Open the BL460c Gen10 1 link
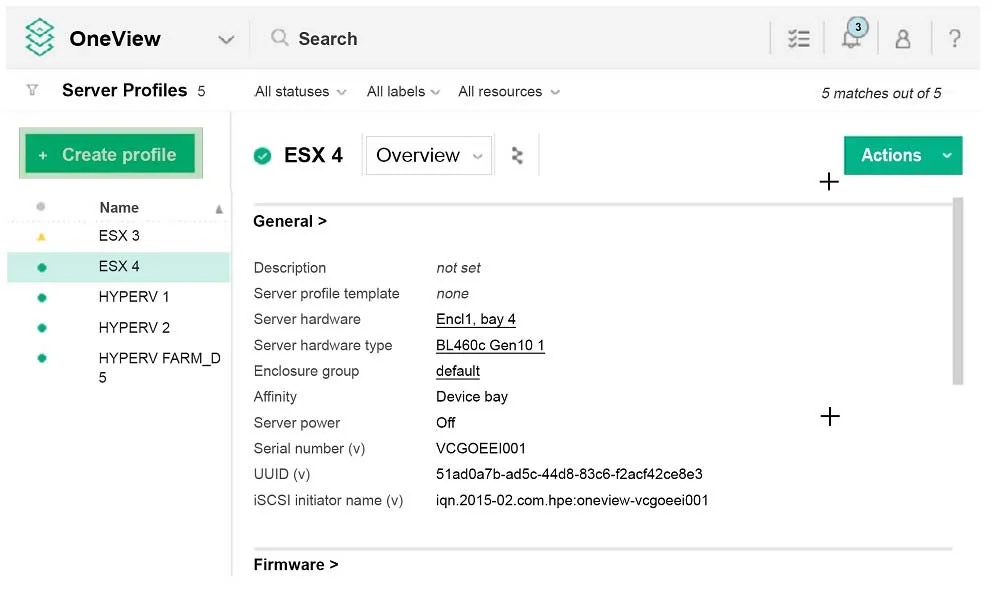This screenshot has height=591, width=1000. (490, 346)
